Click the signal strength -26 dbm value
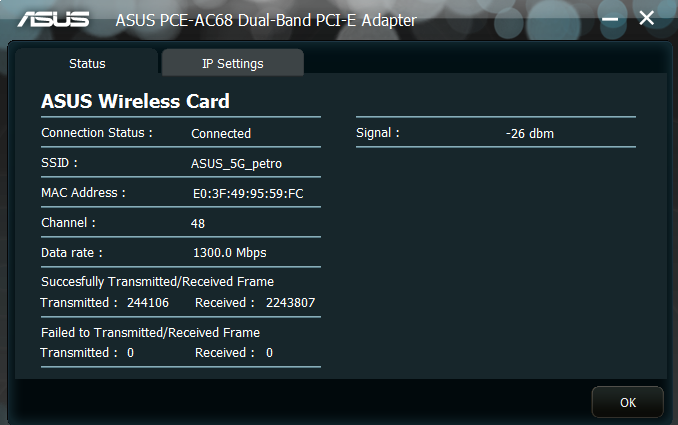The height and width of the screenshot is (425, 678). 530,133
